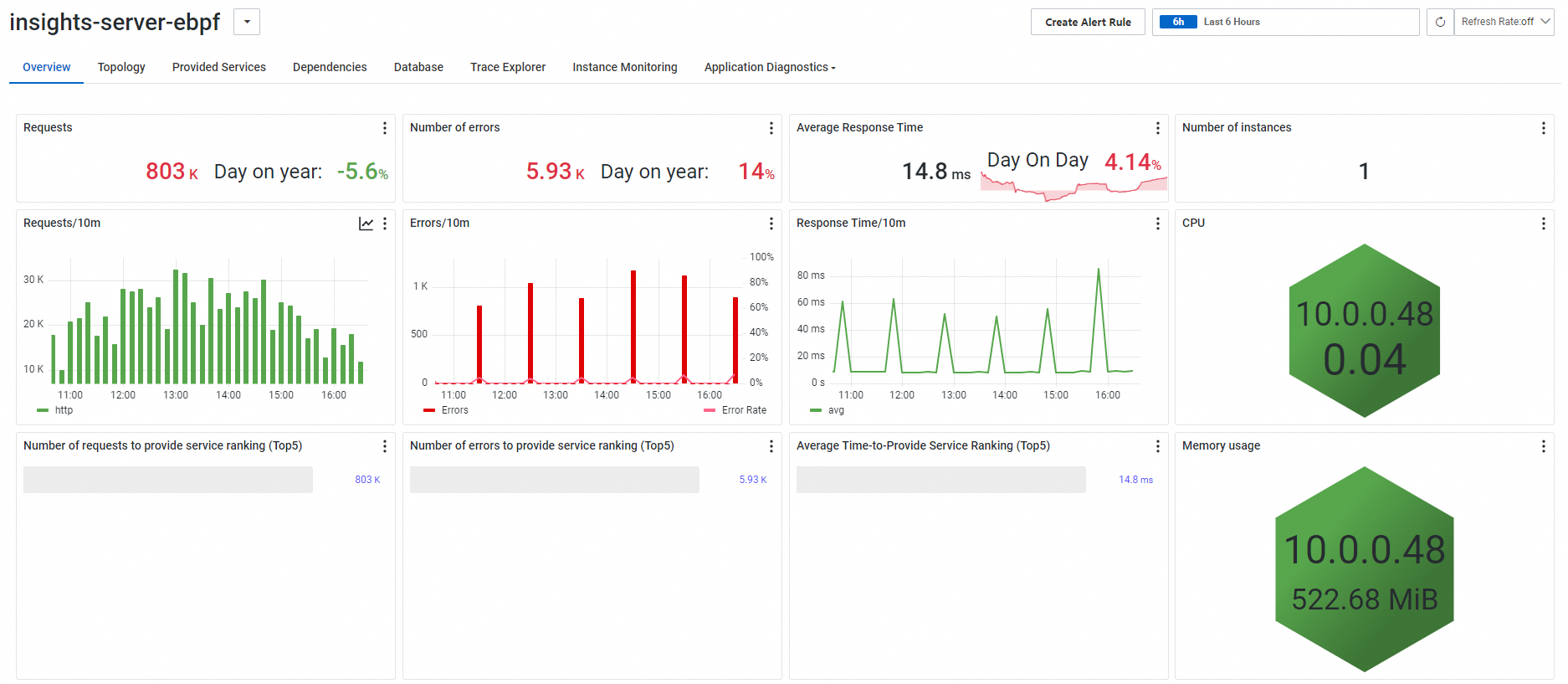1568x684 pixels.
Task: Expand the Refresh Rate dropdown
Action: point(1504,22)
